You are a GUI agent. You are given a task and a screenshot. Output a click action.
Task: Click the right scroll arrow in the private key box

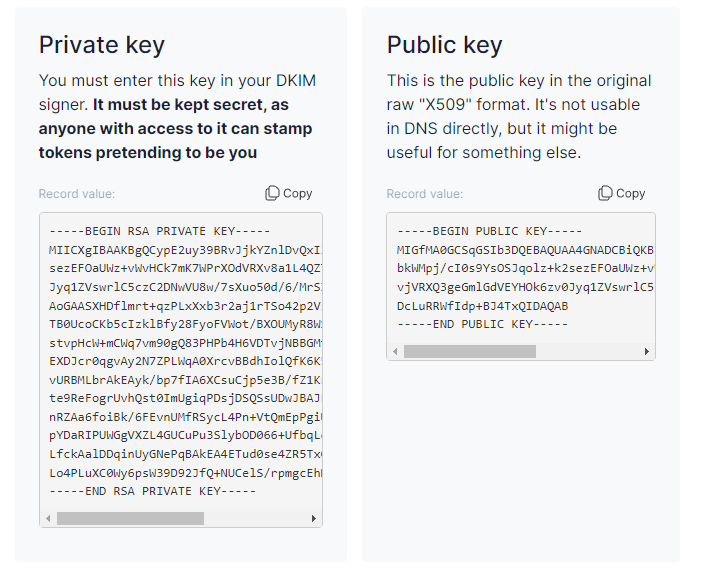[314, 518]
